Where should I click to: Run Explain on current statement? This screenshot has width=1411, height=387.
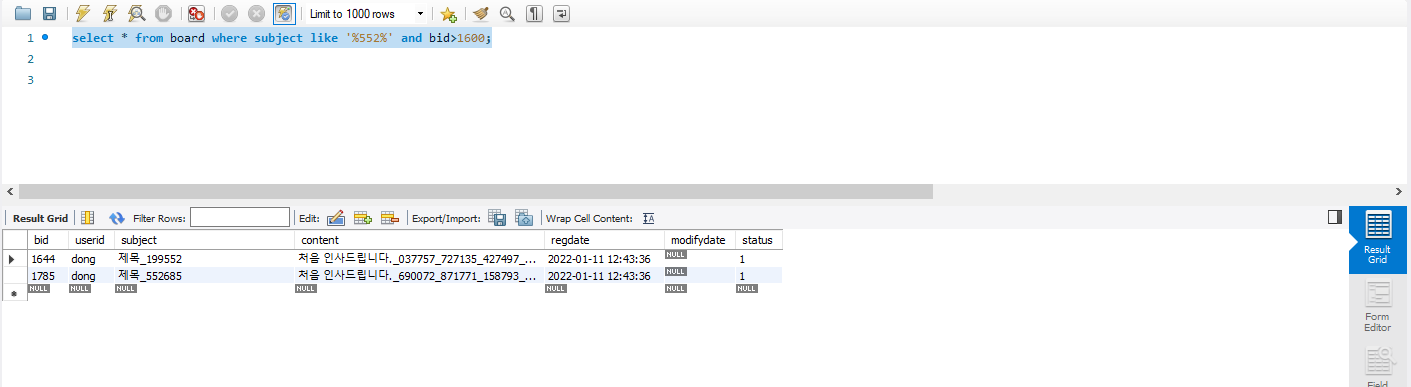(x=136, y=14)
